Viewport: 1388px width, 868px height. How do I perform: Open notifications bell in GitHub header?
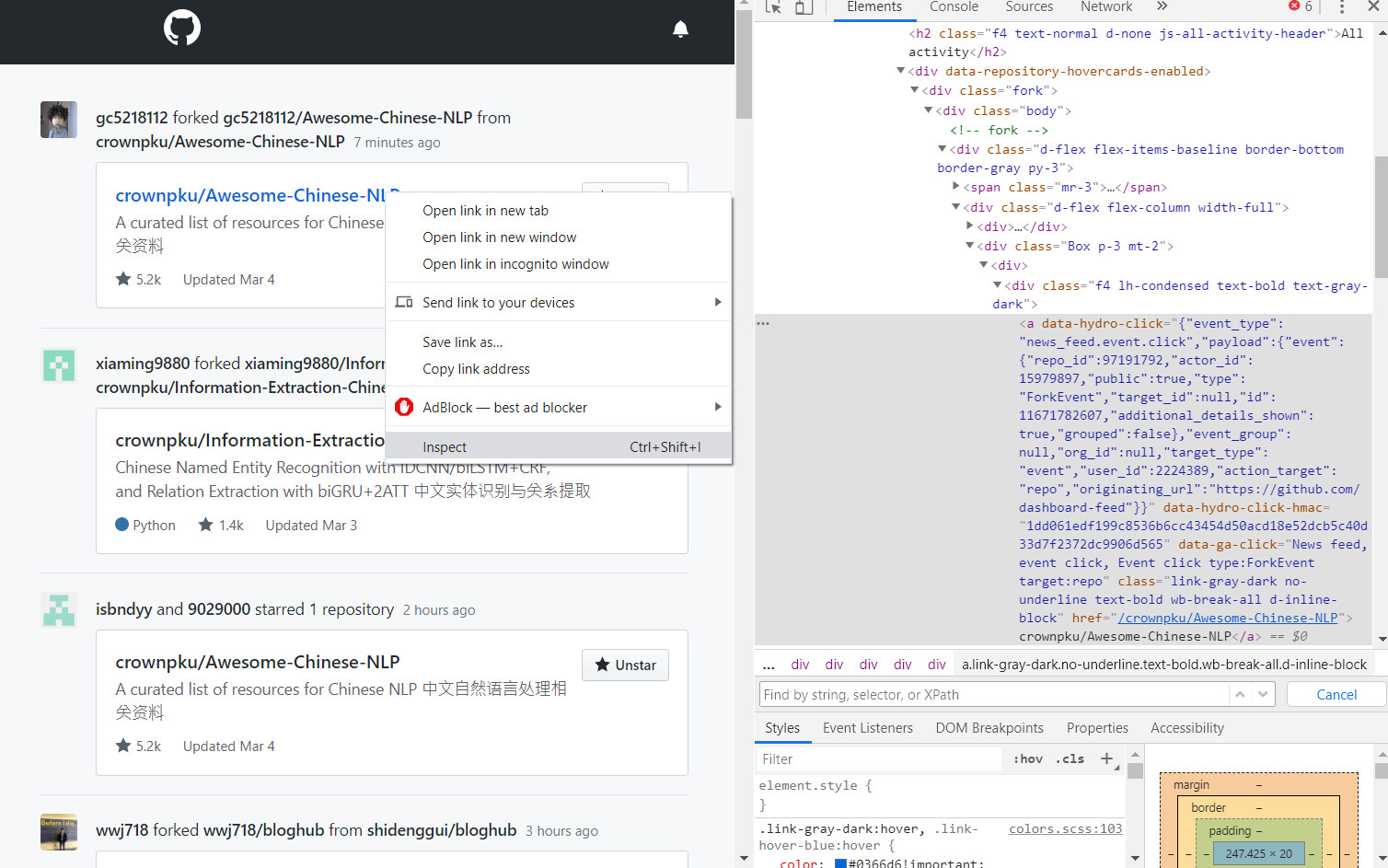(x=680, y=29)
